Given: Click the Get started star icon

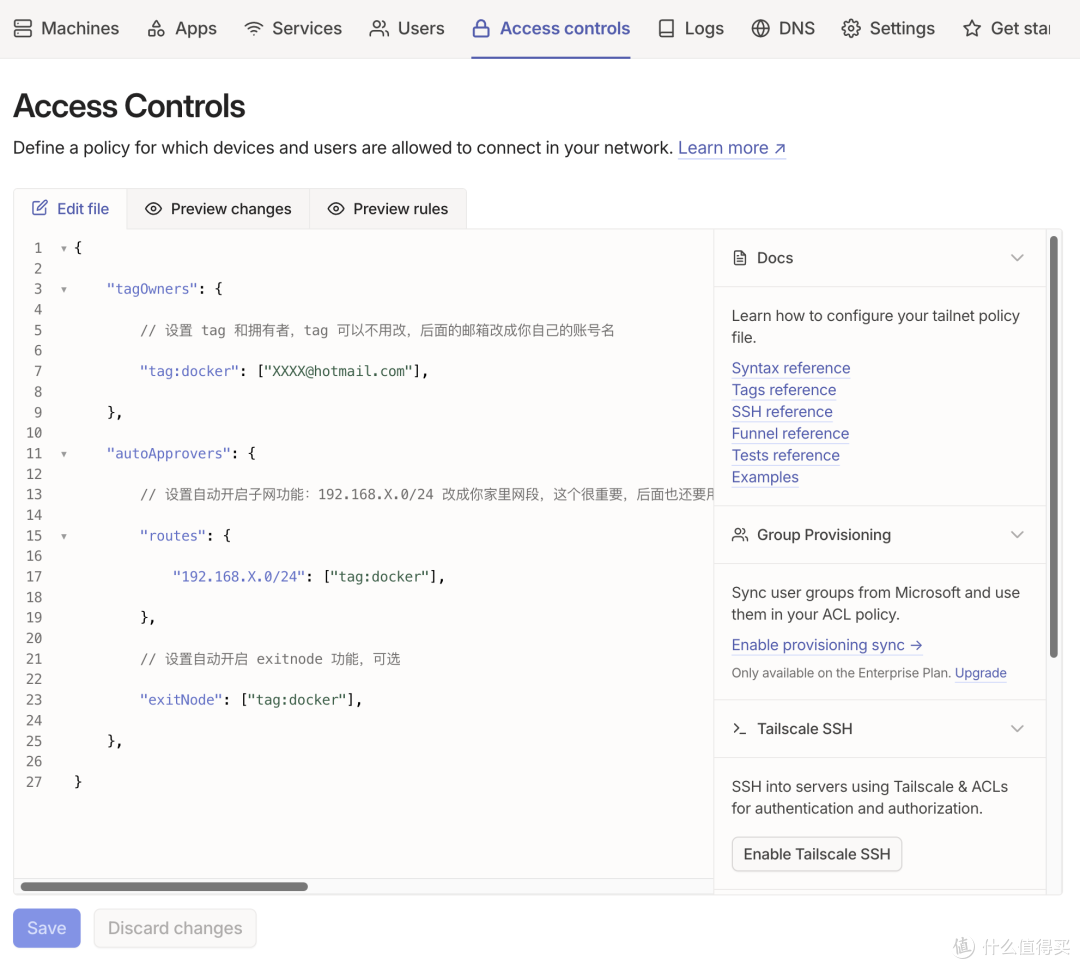Looking at the screenshot, I should 972,28.
